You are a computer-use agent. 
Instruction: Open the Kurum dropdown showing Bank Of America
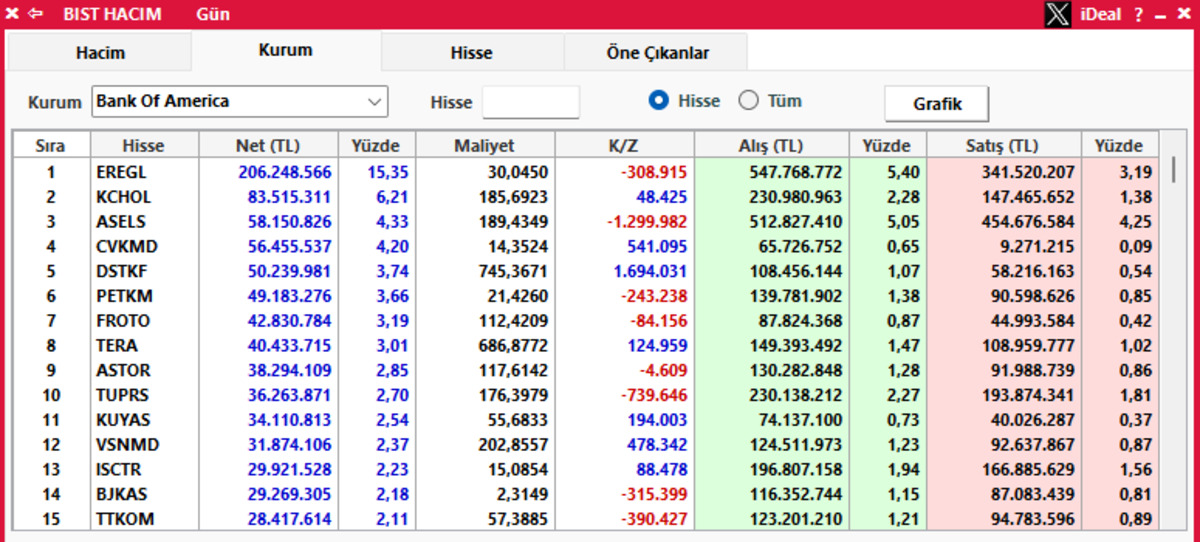240,102
